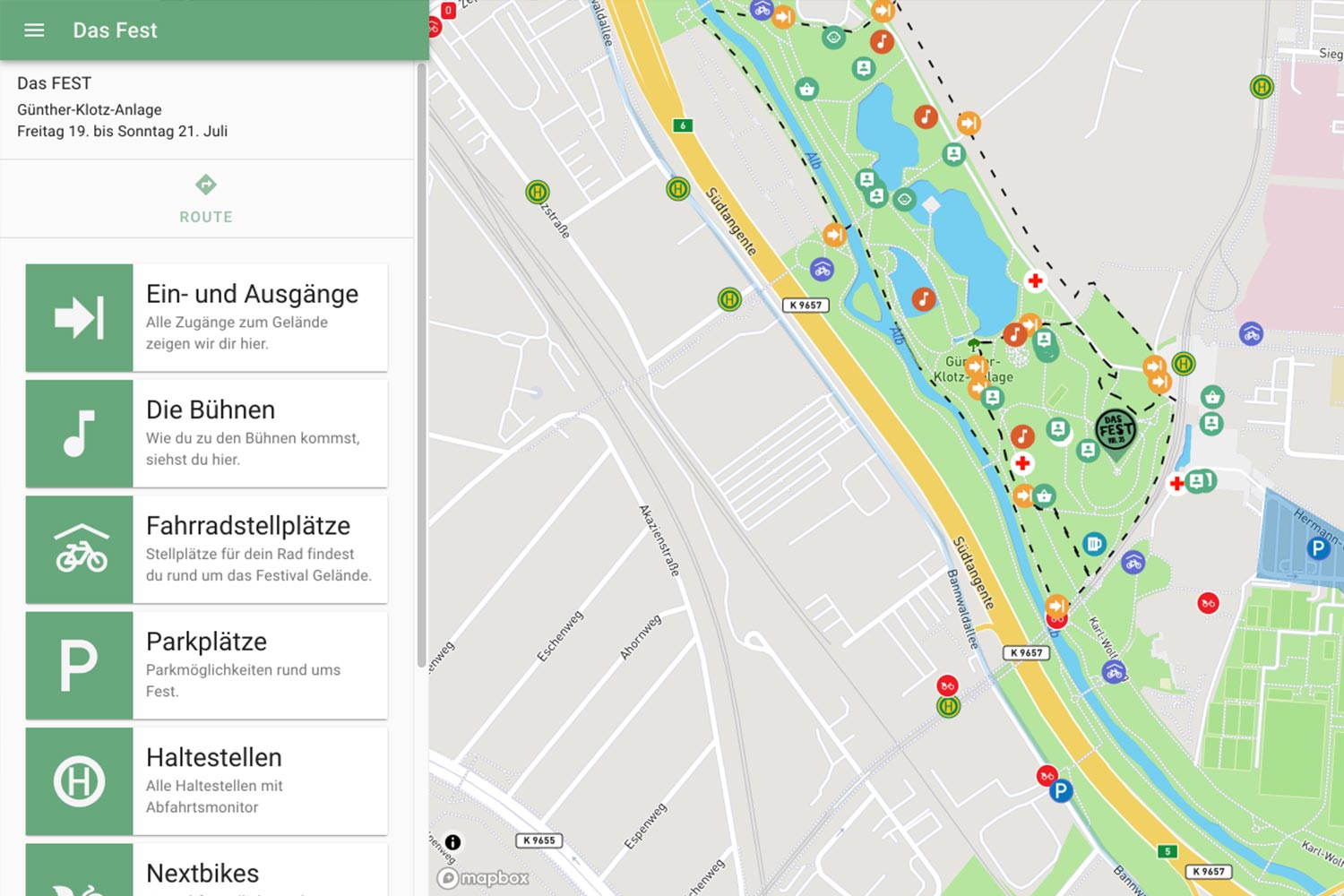Click entrance marker on the northeastern boundary

tap(969, 123)
